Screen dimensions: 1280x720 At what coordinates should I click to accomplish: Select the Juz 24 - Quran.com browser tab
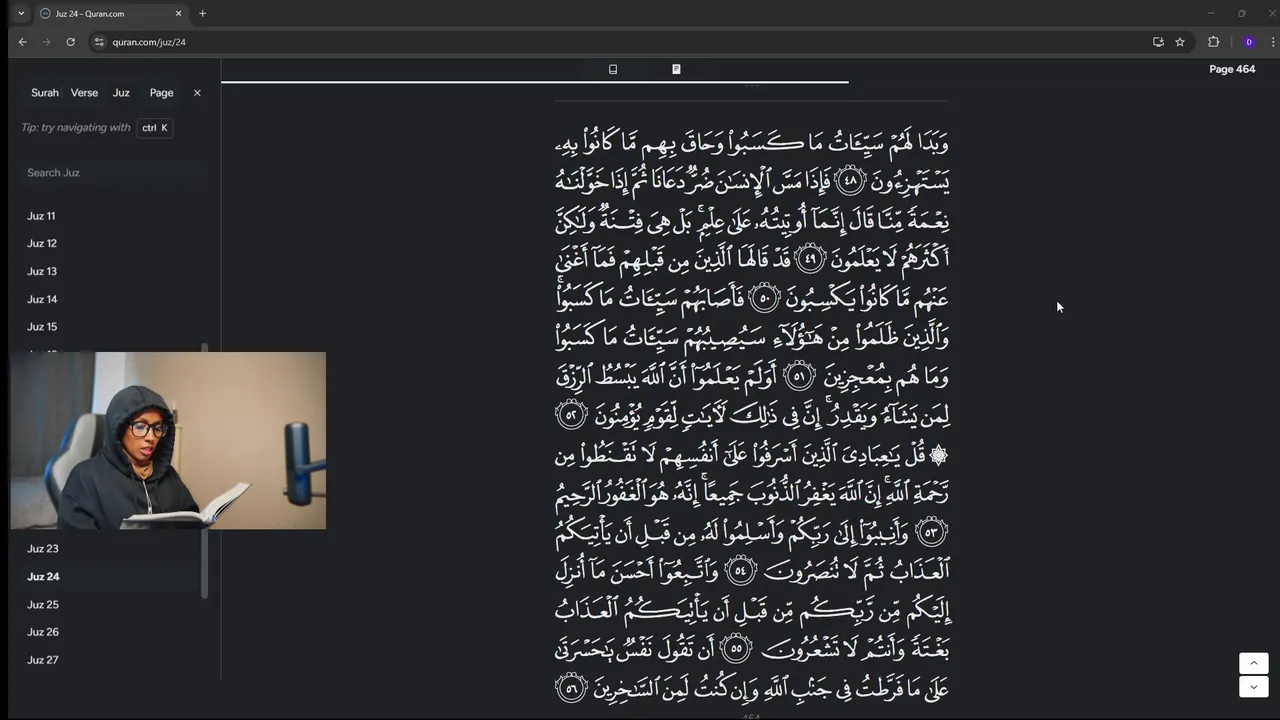tap(109, 13)
